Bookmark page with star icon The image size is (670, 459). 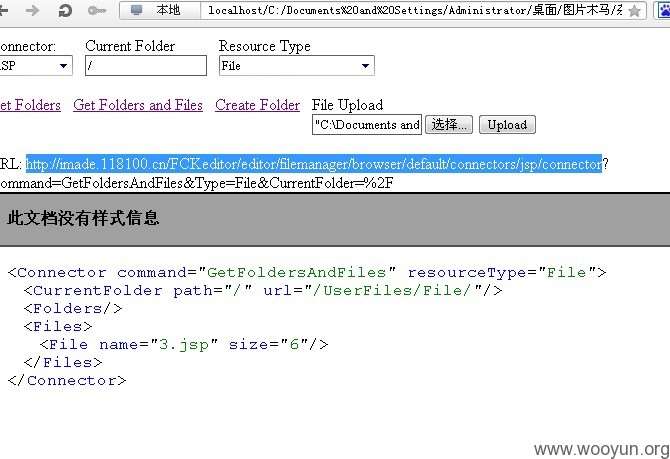coord(635,11)
